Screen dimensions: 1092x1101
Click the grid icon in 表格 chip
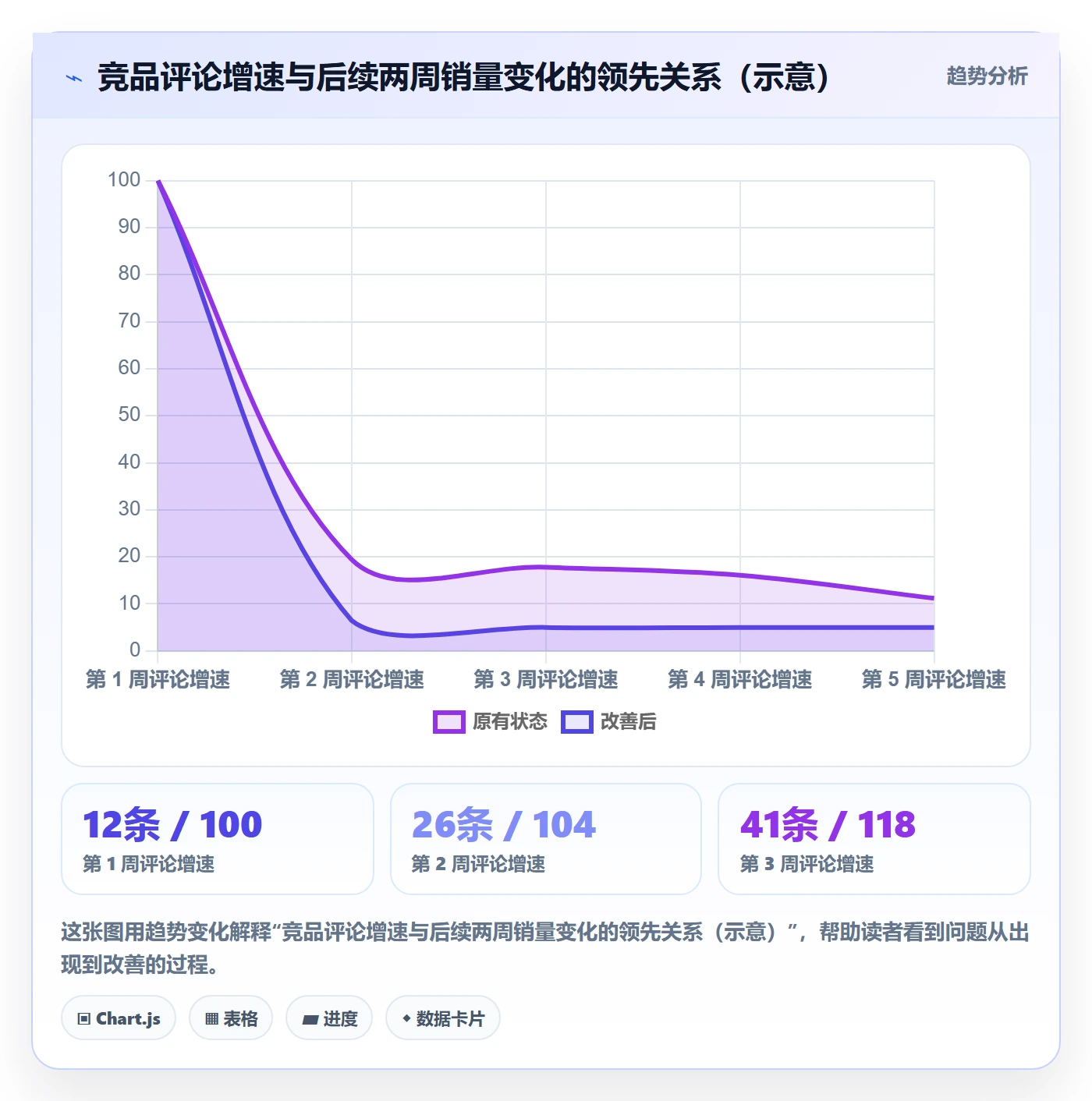pyautogui.click(x=211, y=1019)
